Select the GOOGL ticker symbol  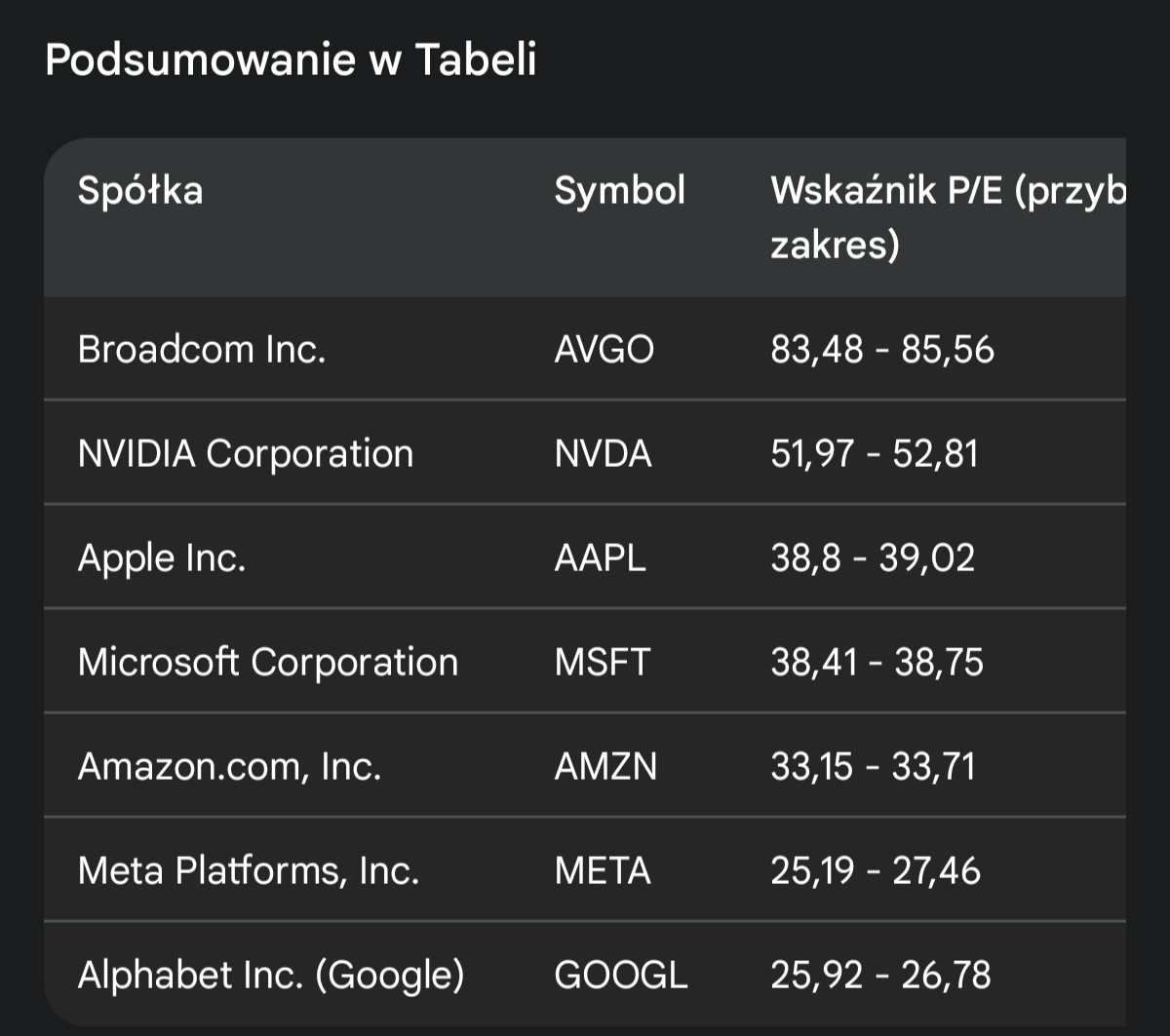[x=621, y=975]
